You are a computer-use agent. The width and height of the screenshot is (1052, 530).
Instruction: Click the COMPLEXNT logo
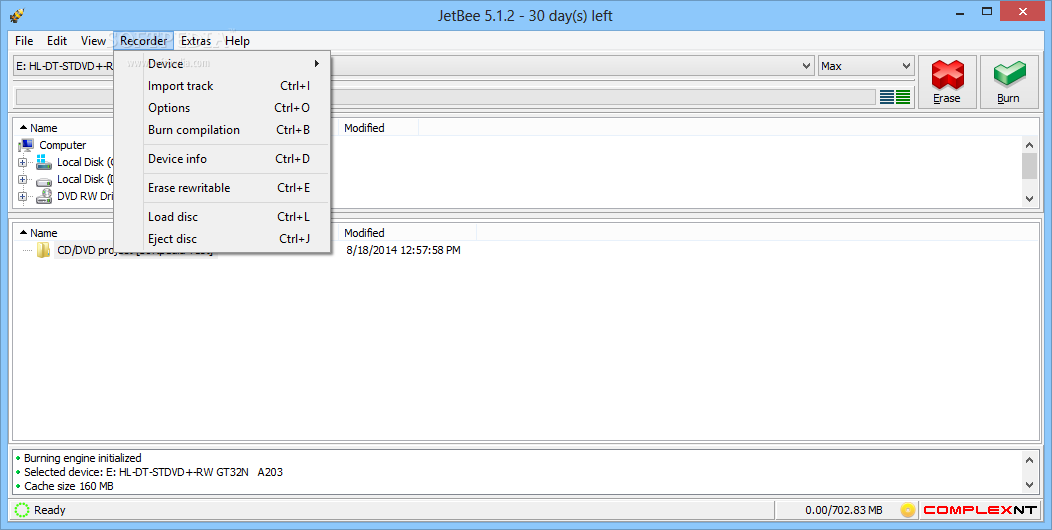[980, 511]
